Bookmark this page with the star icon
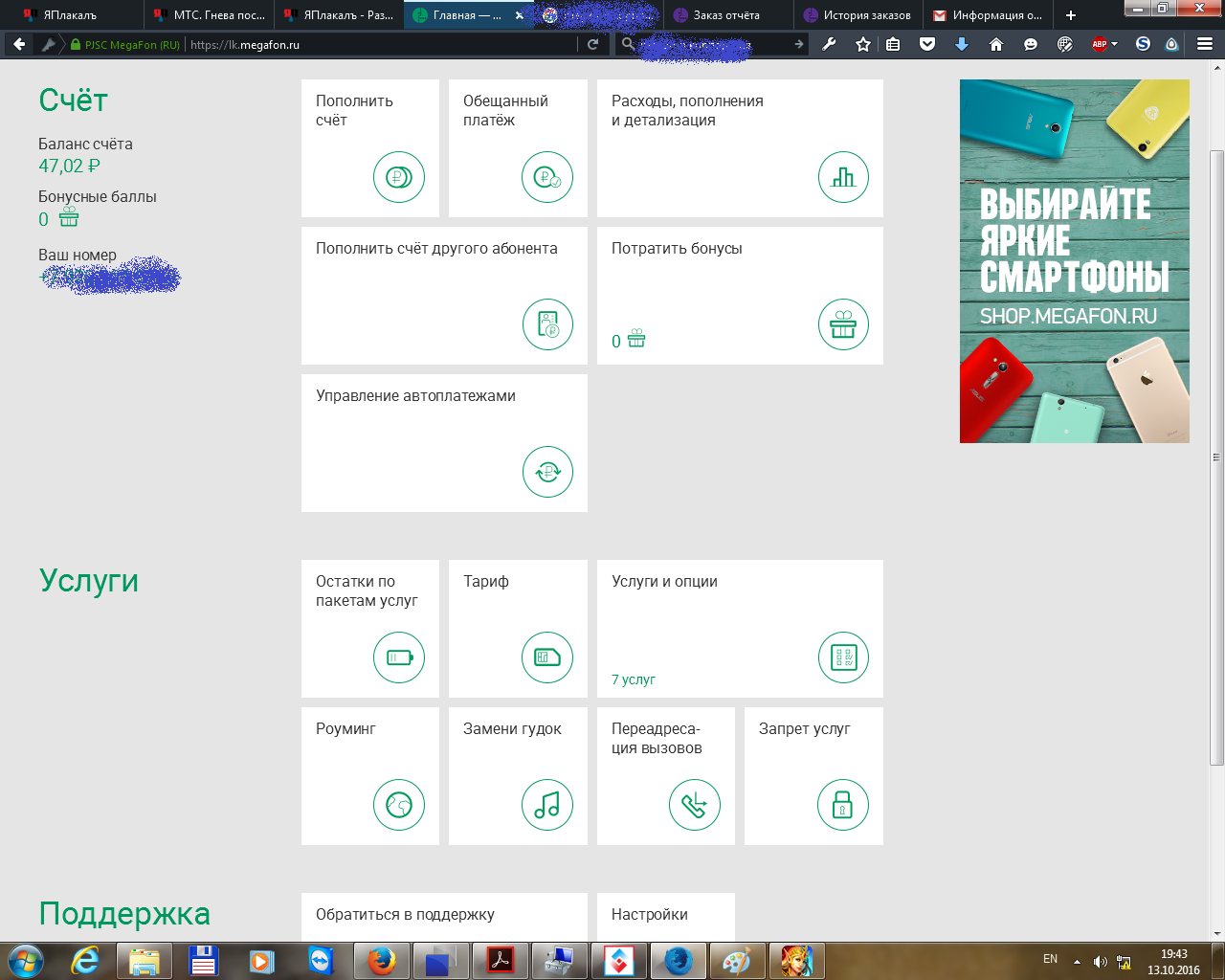This screenshot has width=1225, height=980. click(x=863, y=44)
